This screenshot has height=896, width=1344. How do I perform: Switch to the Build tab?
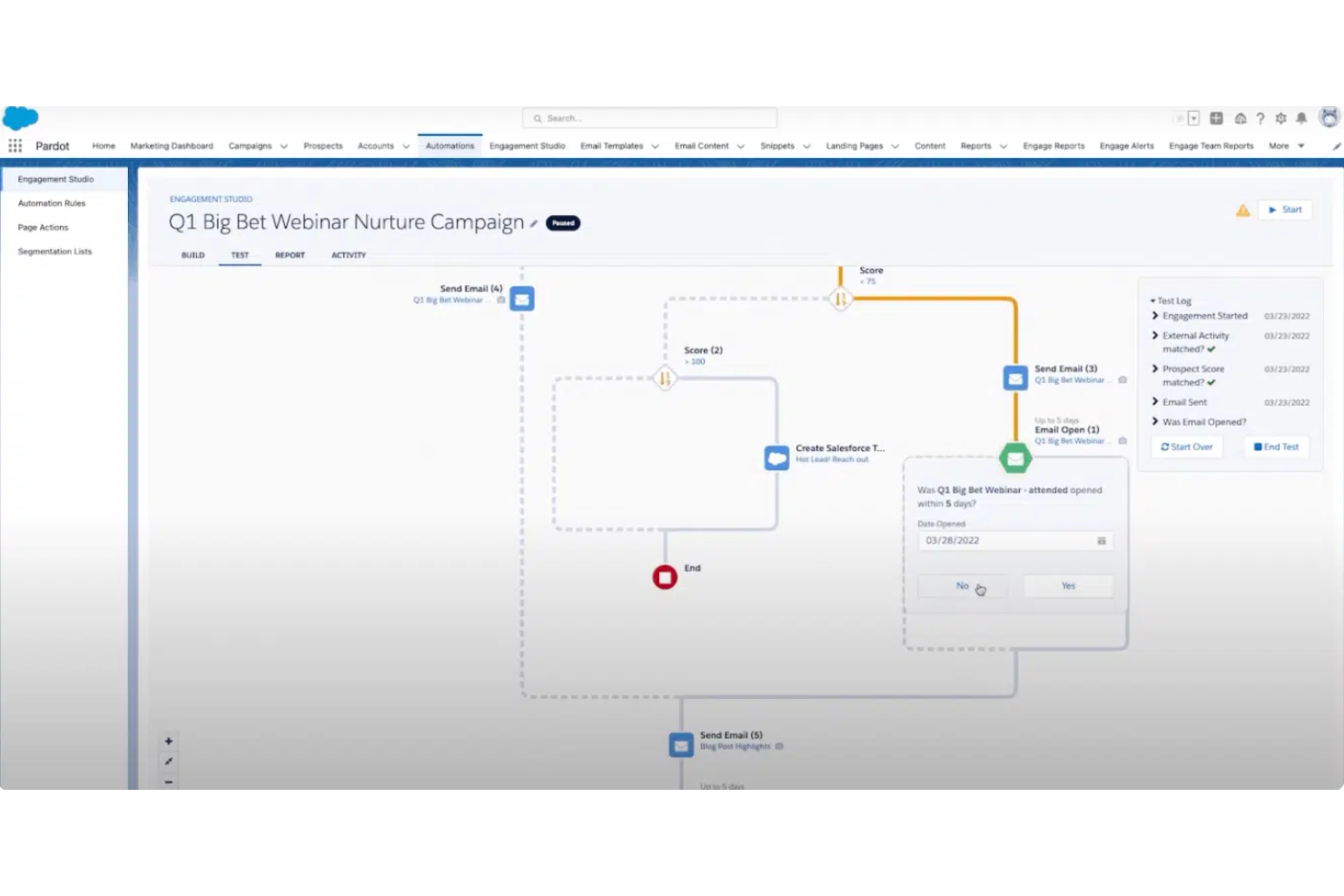pos(193,255)
